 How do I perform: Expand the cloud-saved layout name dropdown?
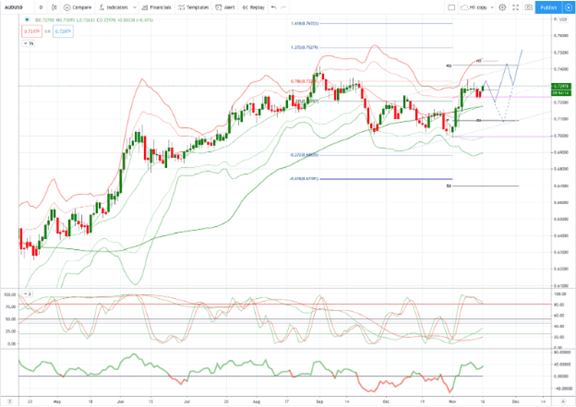pos(492,7)
